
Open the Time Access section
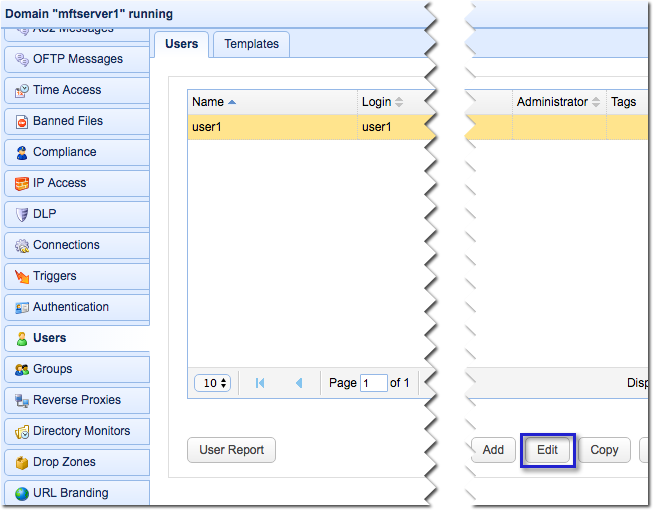77,90
